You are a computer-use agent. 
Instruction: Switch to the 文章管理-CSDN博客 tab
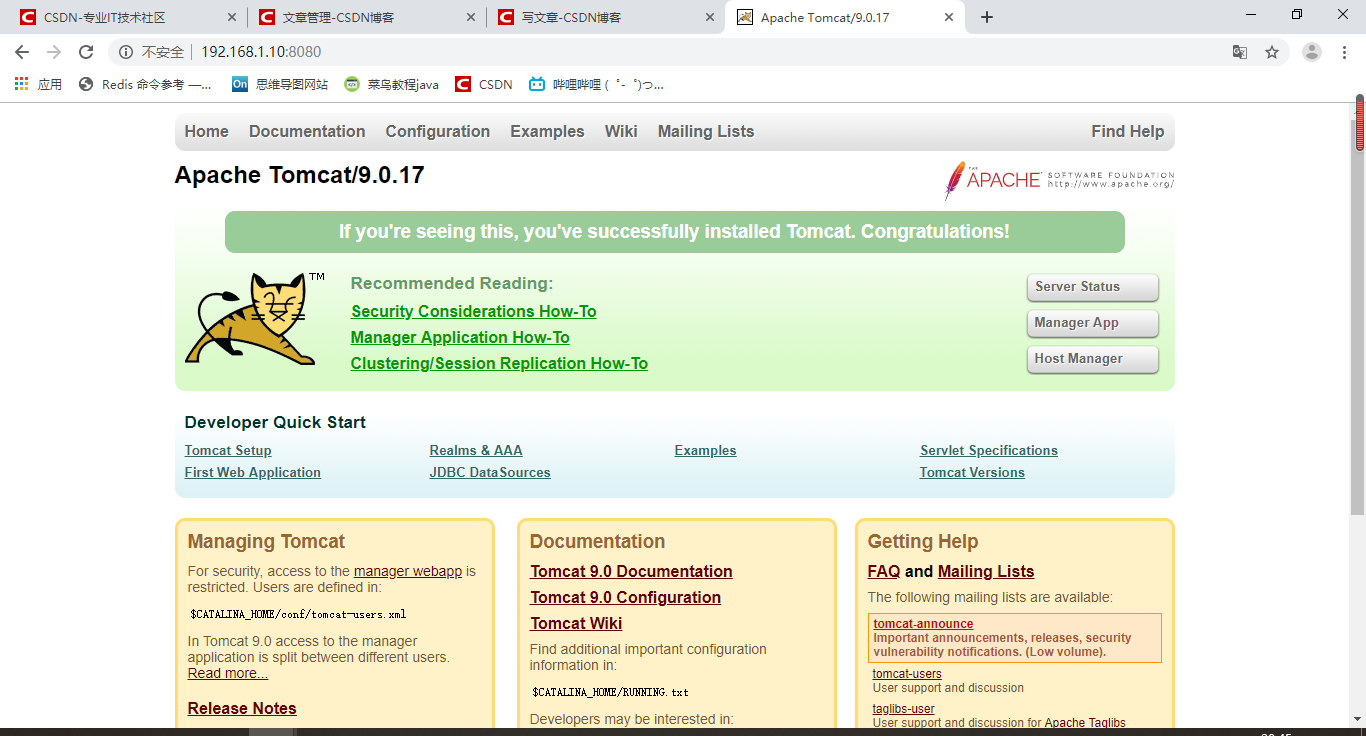click(366, 17)
